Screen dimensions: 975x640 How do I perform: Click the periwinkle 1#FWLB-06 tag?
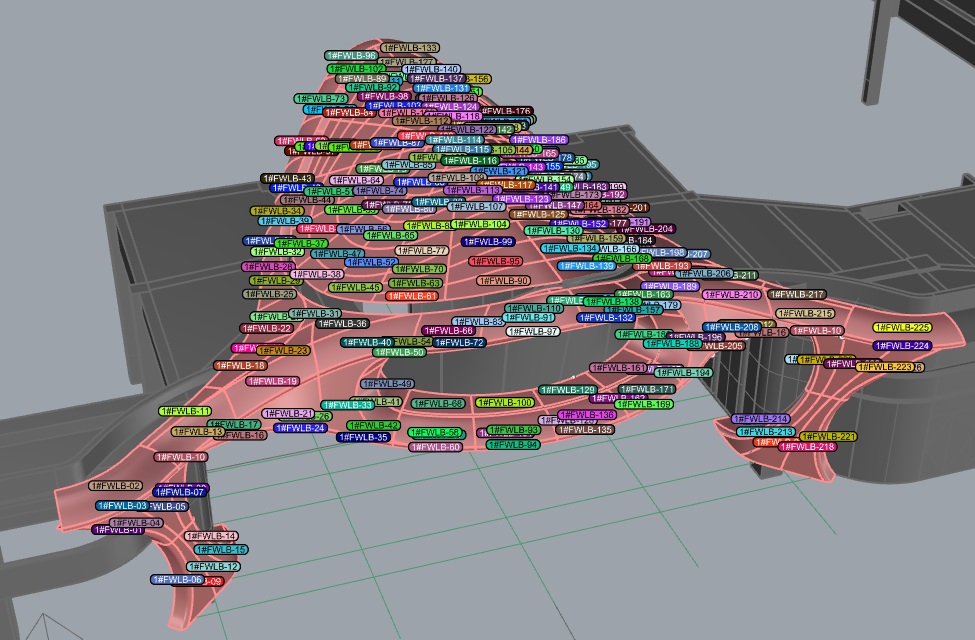tap(177, 580)
